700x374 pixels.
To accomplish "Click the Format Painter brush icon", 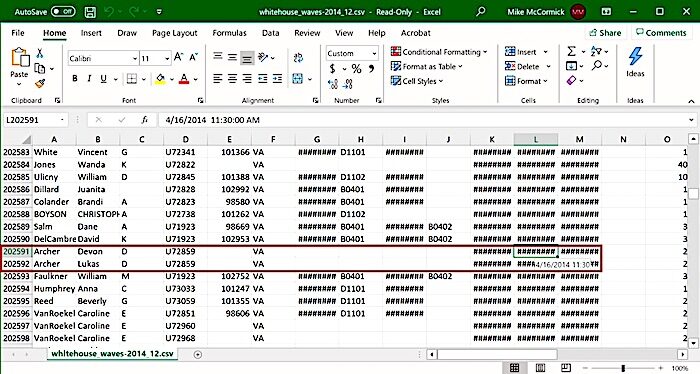I will click(40, 83).
